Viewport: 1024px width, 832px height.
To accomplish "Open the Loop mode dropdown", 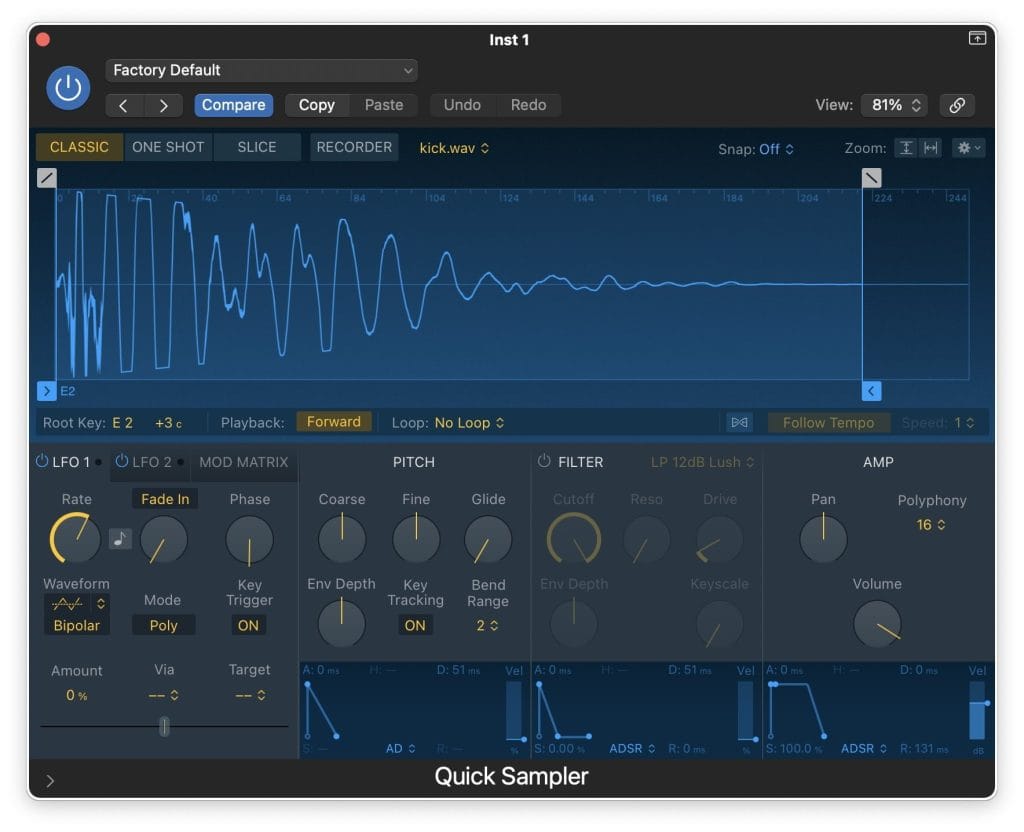I will (x=469, y=423).
